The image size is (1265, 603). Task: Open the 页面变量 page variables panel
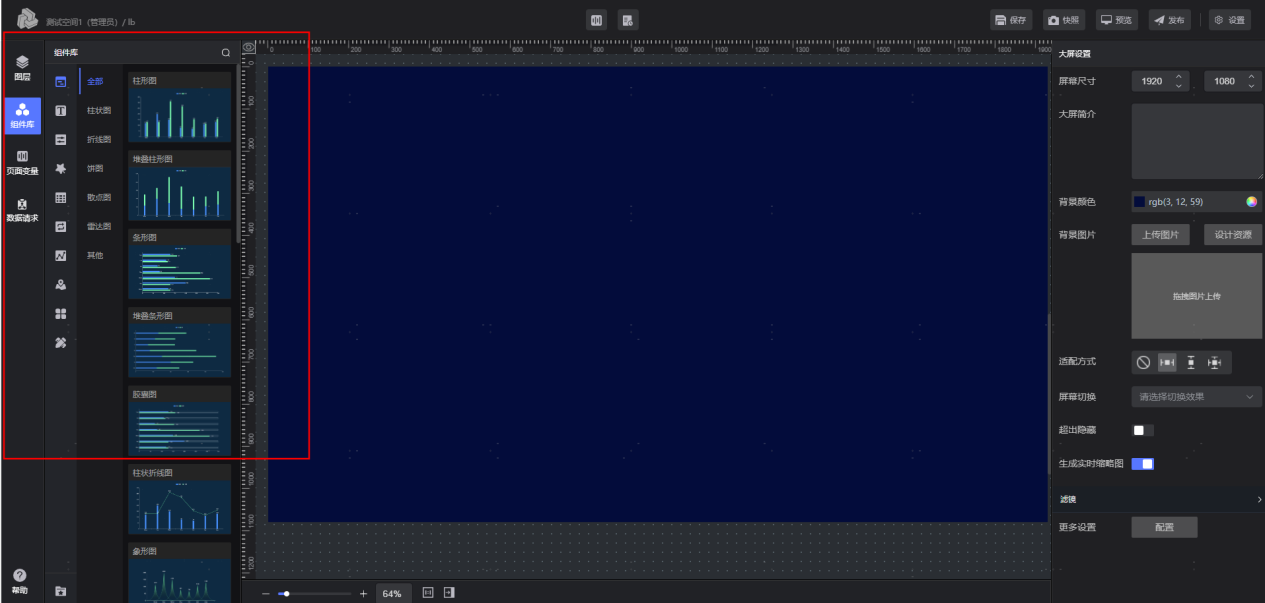coord(22,163)
